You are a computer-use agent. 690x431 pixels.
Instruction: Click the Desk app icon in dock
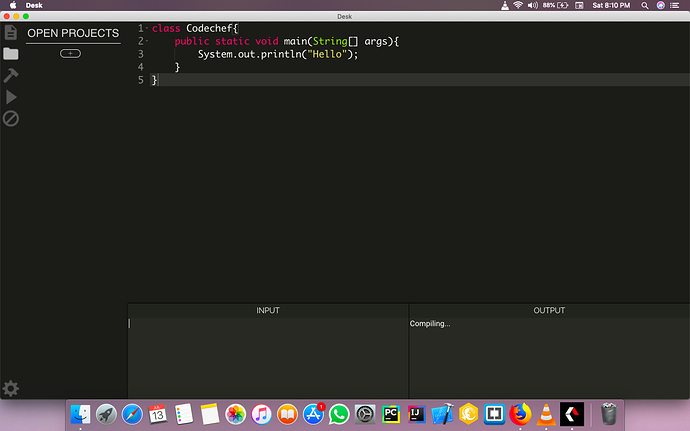point(572,414)
